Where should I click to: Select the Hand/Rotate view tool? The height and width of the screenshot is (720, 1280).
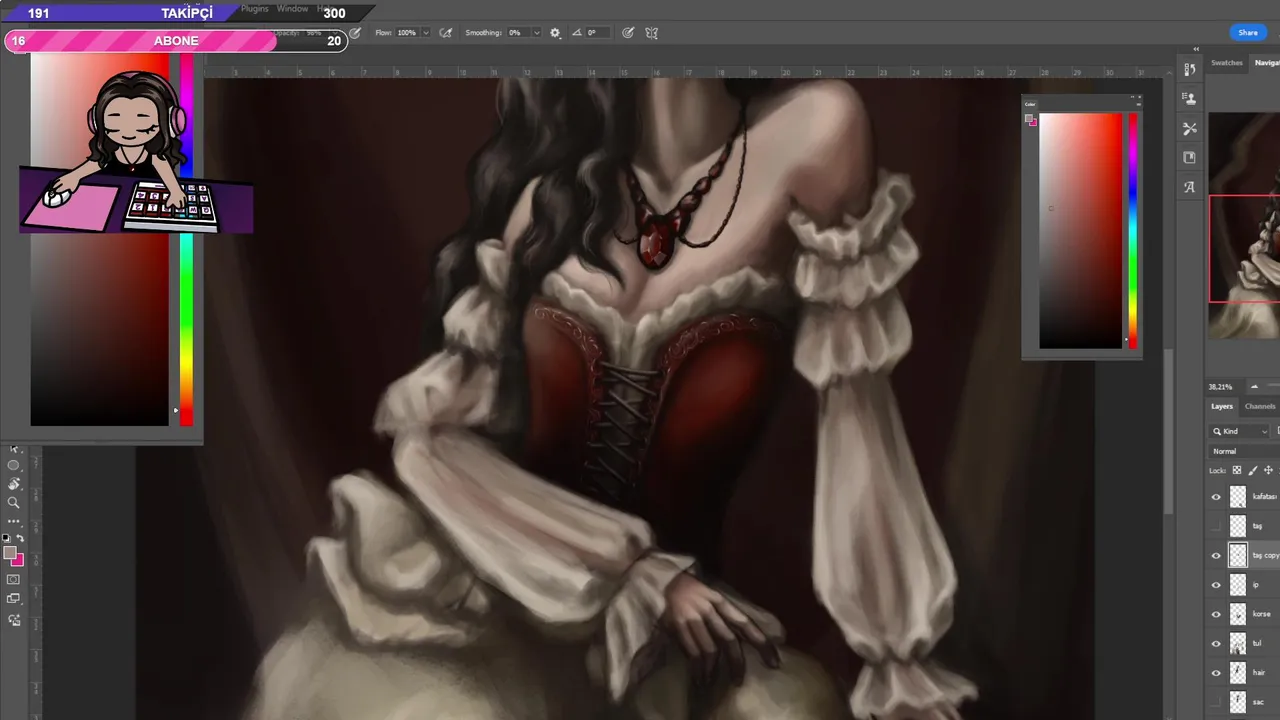[x=13, y=484]
